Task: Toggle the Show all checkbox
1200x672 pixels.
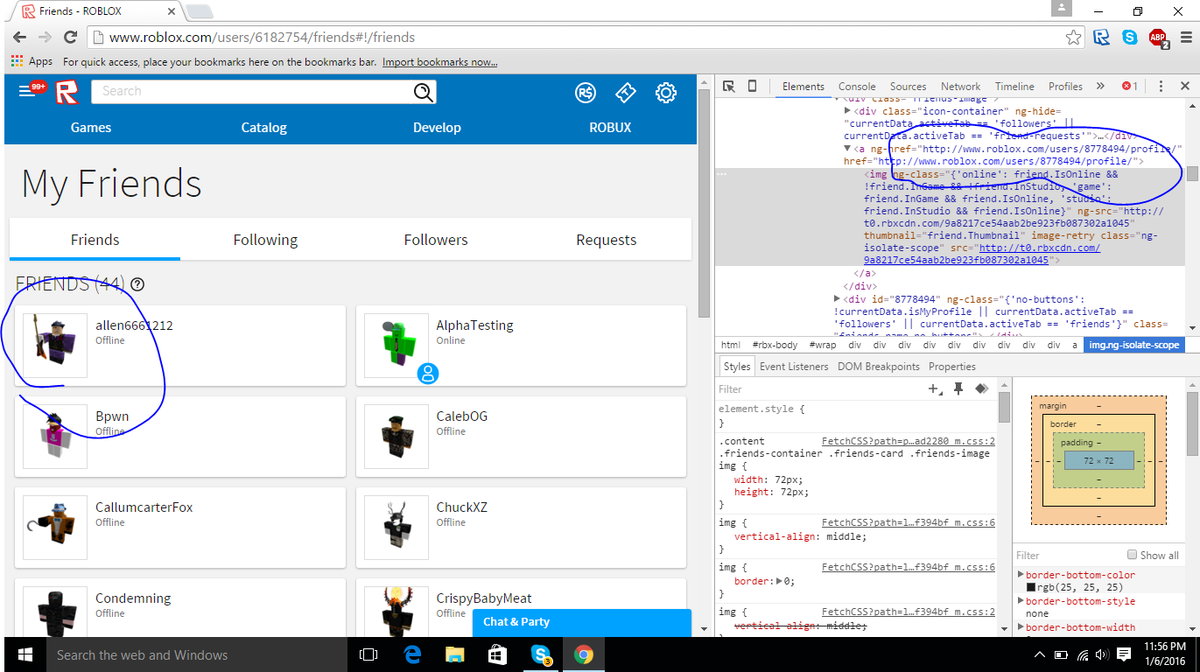Action: (1132, 555)
